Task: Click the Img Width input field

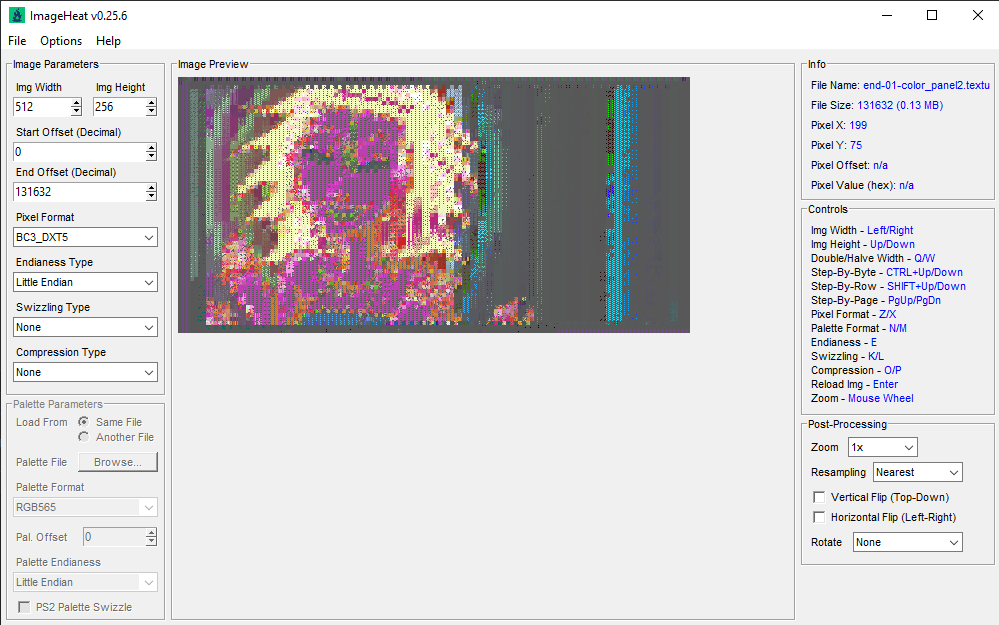Action: (41, 107)
